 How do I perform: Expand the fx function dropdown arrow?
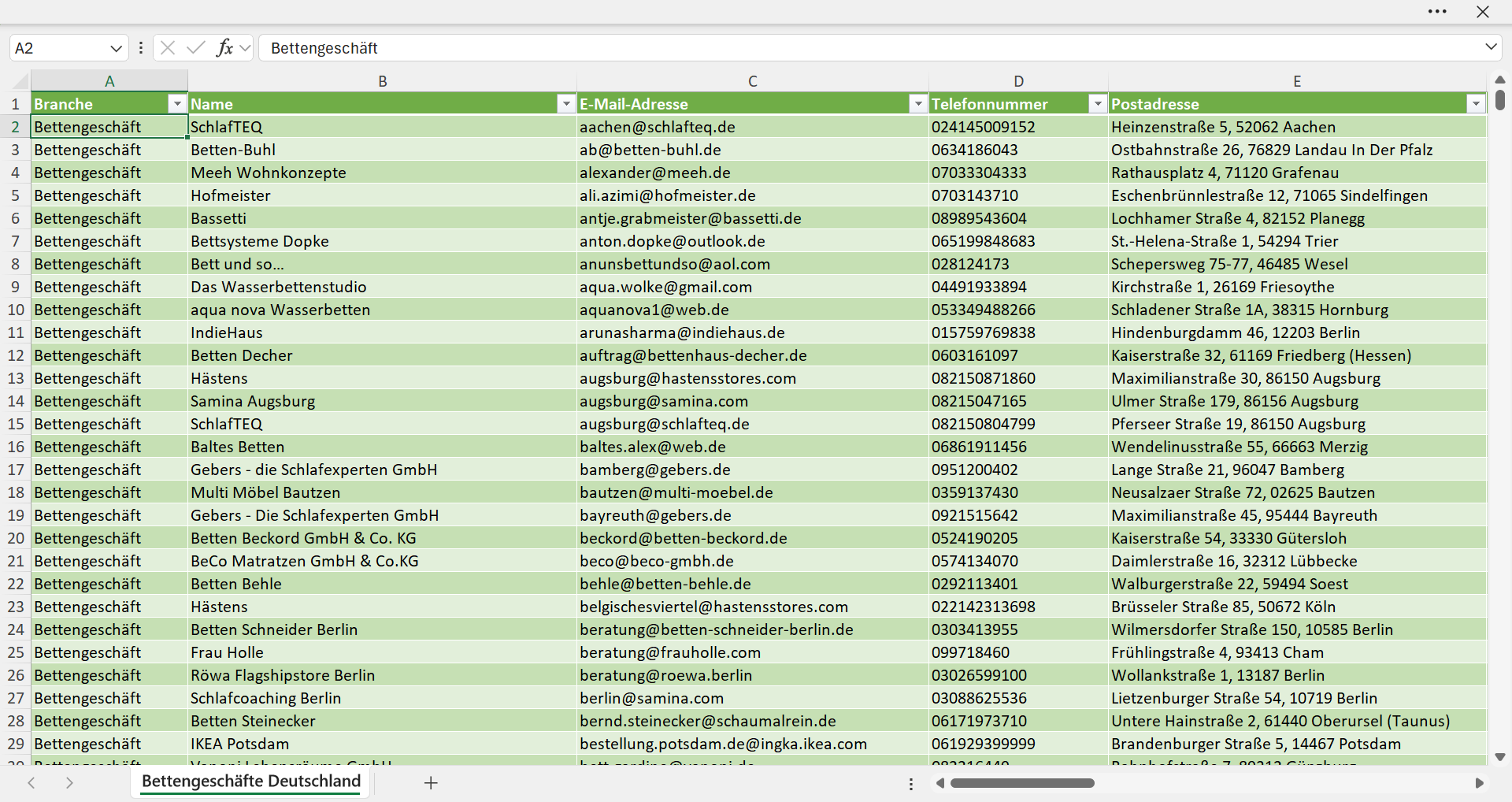(x=245, y=48)
